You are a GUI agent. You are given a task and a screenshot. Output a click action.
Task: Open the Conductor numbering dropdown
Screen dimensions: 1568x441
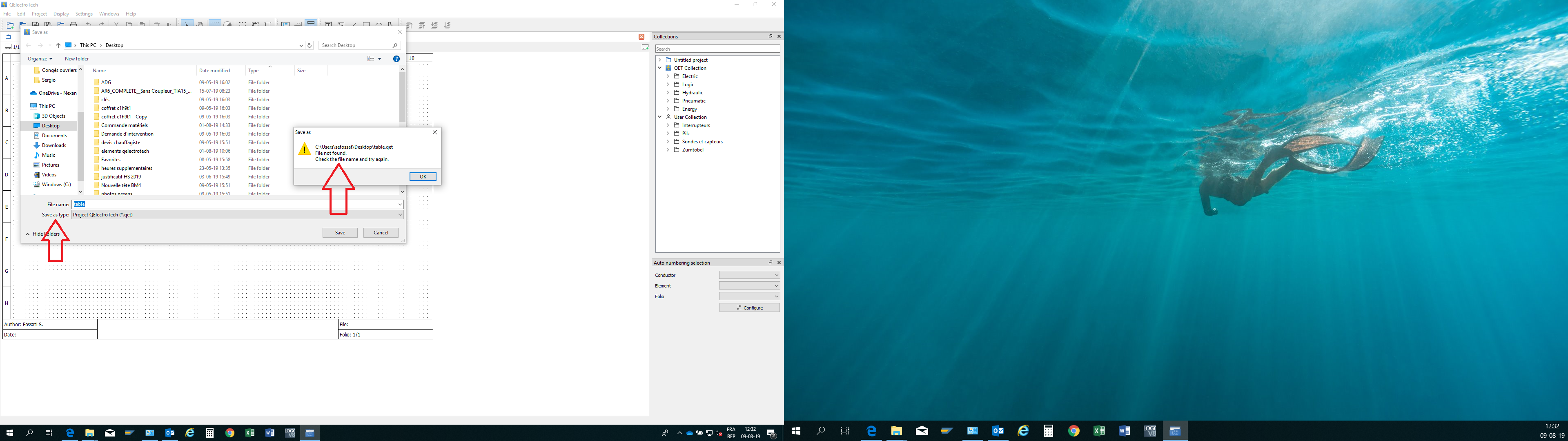point(749,275)
